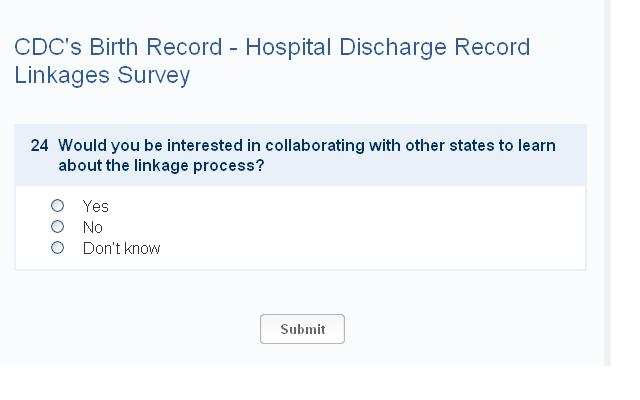This screenshot has width=640, height=400.
Task: Click the "CDC's Birth Record" title line
Action: point(272,48)
